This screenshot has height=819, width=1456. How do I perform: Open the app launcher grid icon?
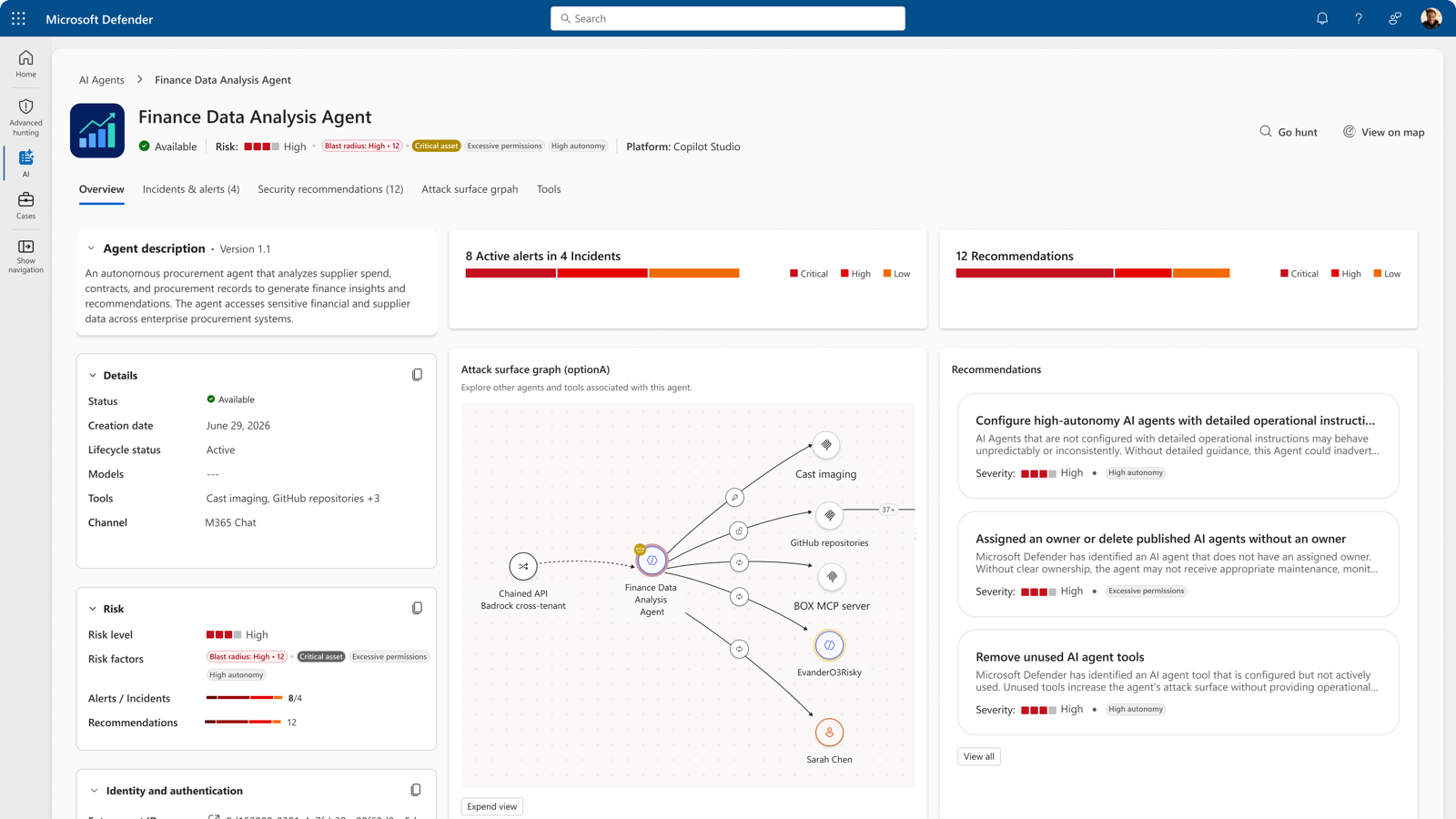(18, 18)
